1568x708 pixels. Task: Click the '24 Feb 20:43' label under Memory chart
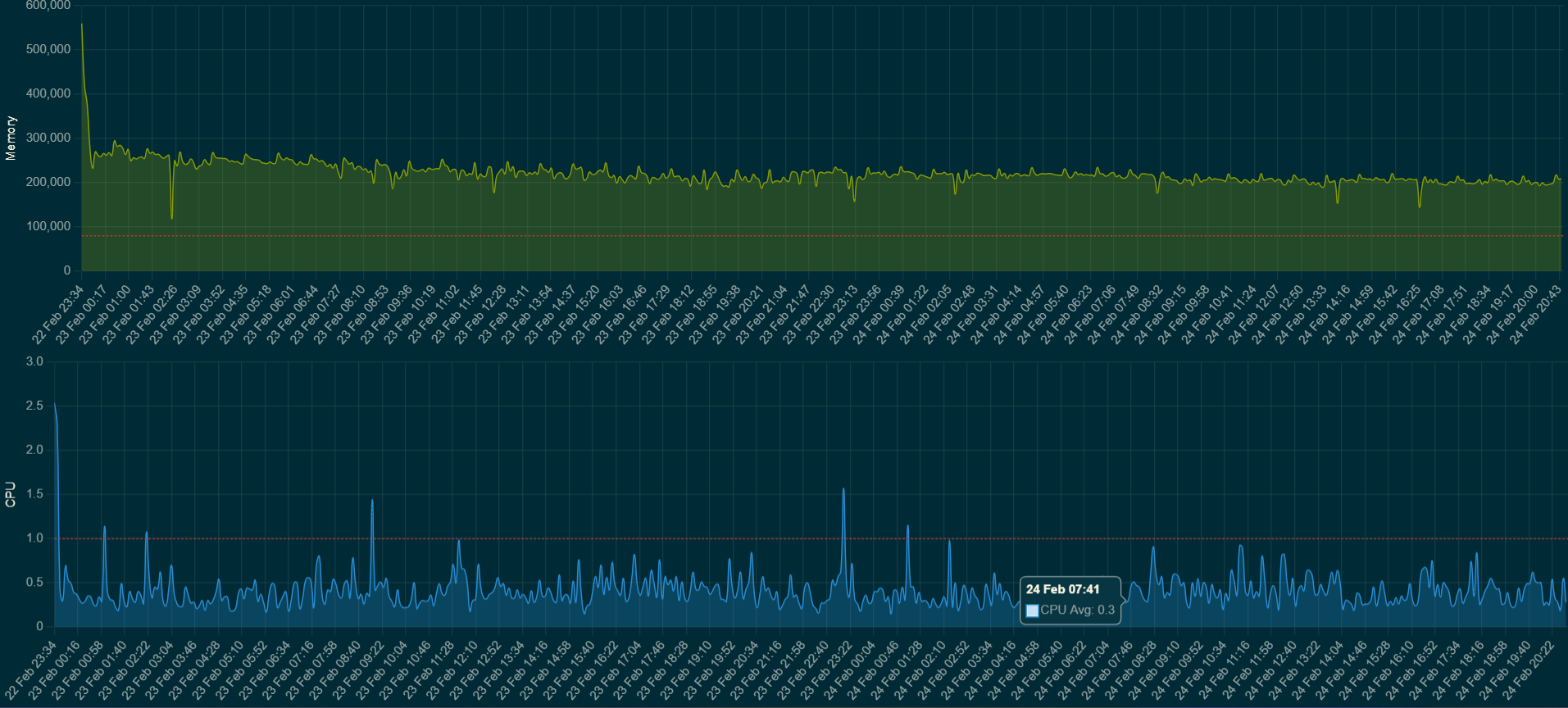1536,315
